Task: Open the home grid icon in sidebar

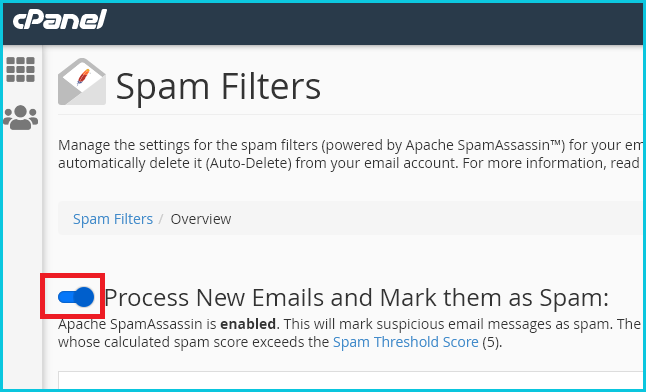Action: [20, 70]
